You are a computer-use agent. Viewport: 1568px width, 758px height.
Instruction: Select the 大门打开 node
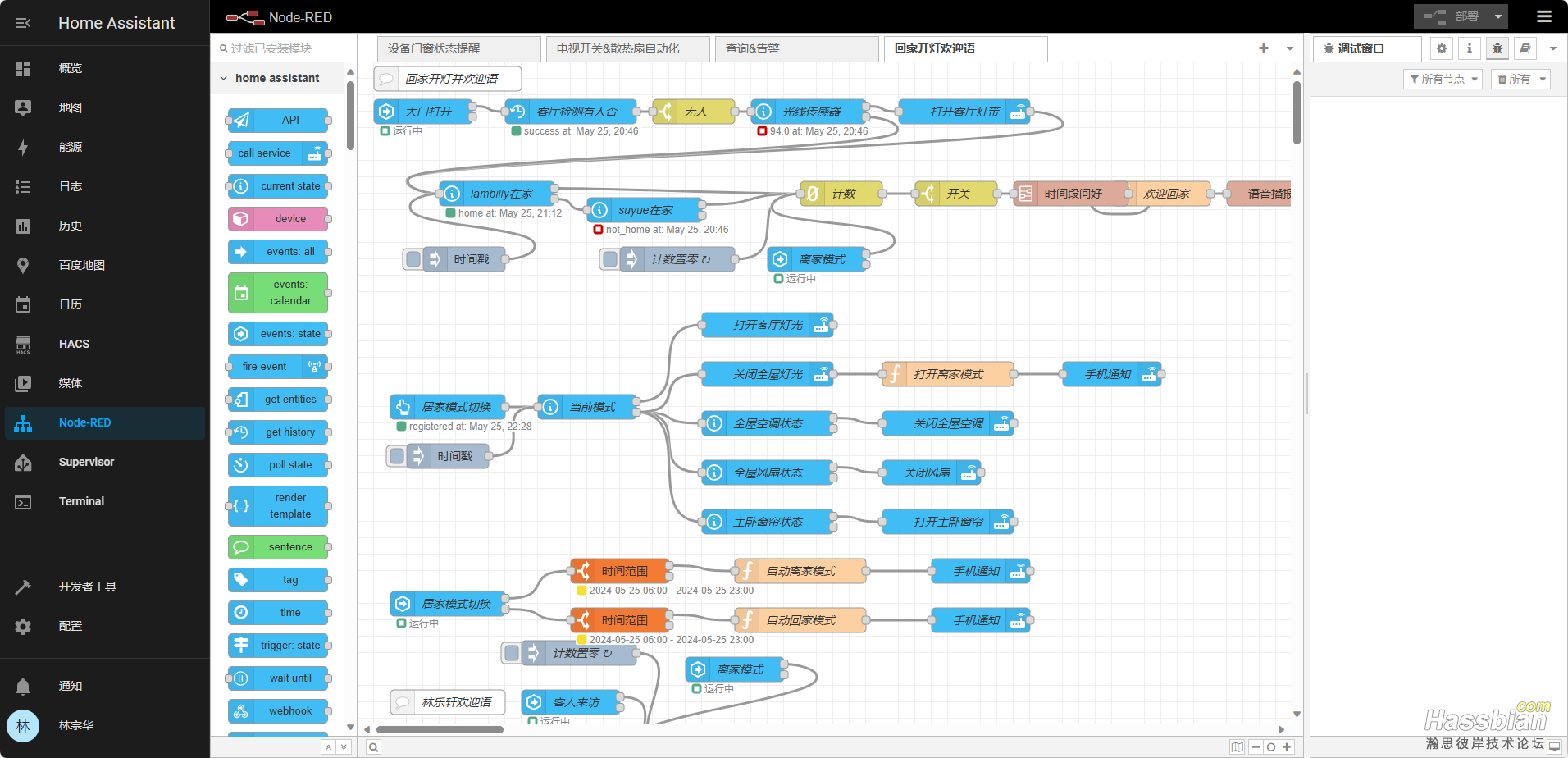423,112
